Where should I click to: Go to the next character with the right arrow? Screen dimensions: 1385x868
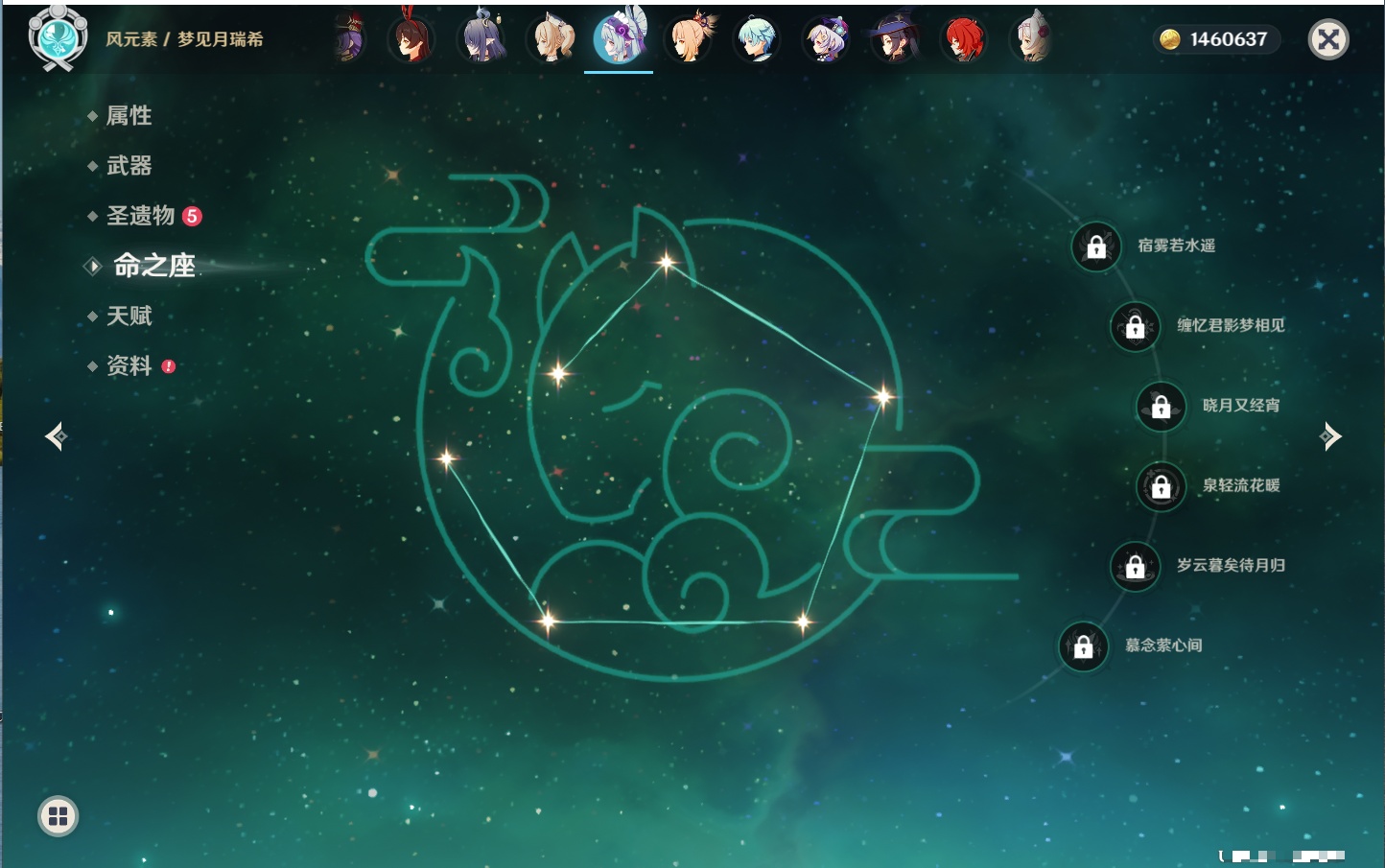coord(1330,436)
